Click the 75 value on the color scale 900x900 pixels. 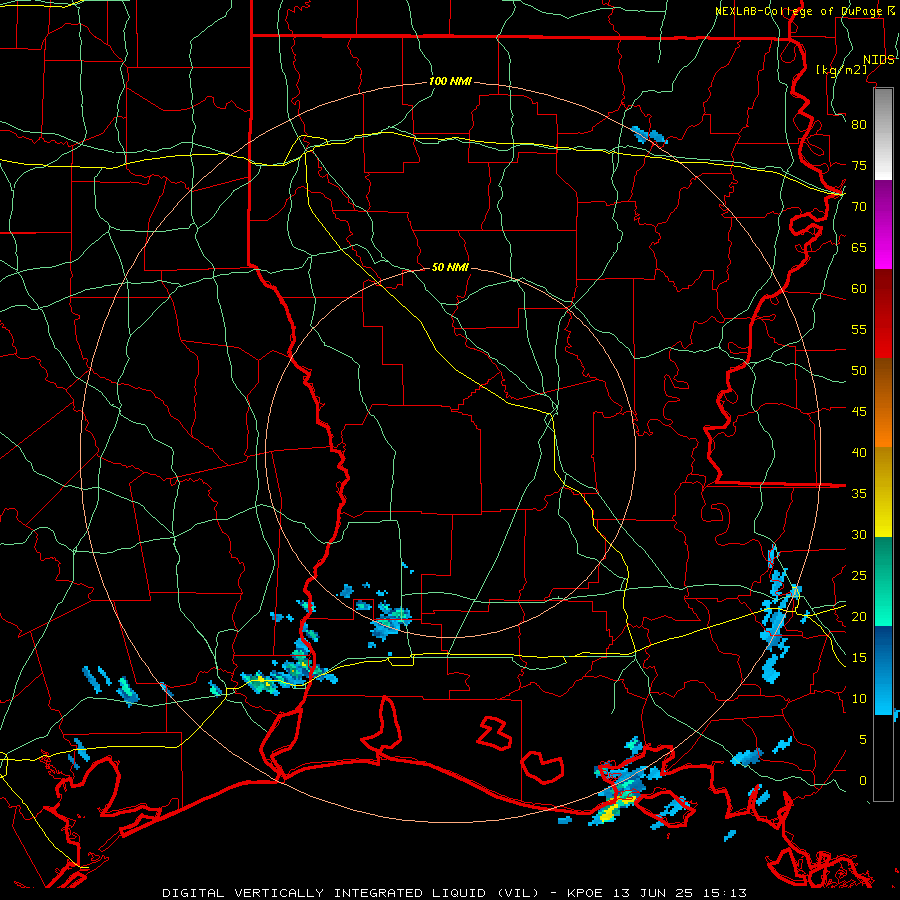coord(859,165)
